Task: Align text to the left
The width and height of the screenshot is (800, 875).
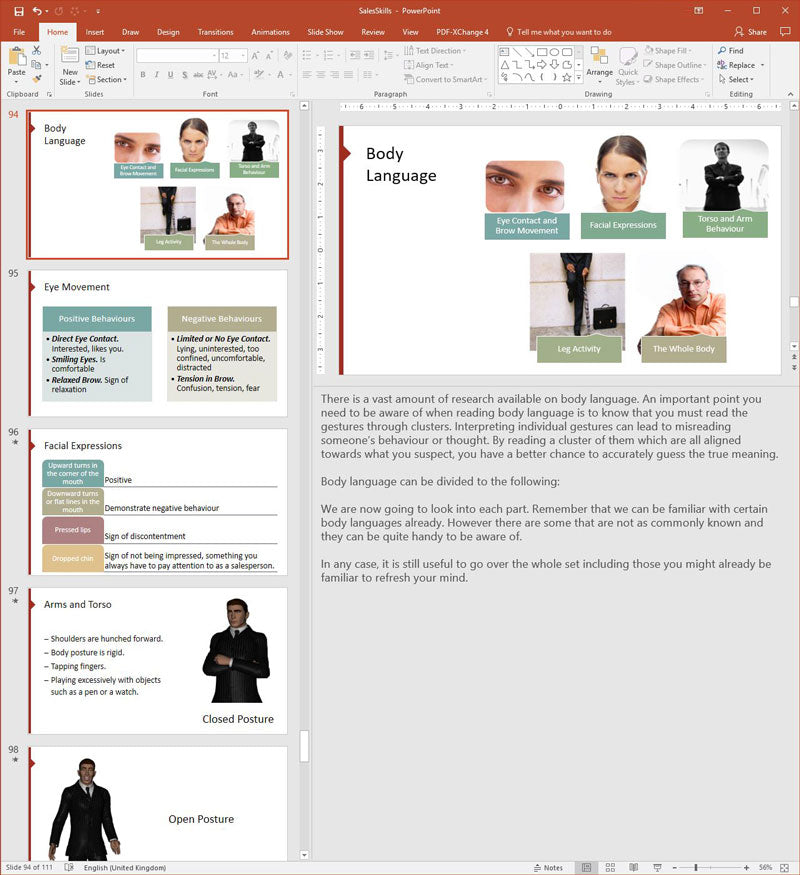Action: pyautogui.click(x=307, y=74)
